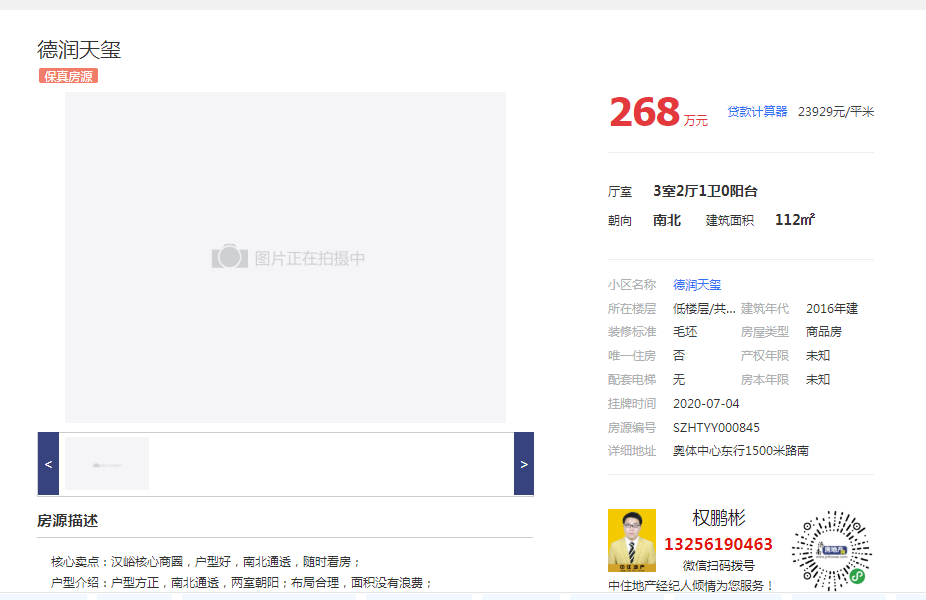The height and width of the screenshot is (600, 926).
Task: Click the 3室2厅1卫0阳台 layout text
Action: tap(705, 191)
